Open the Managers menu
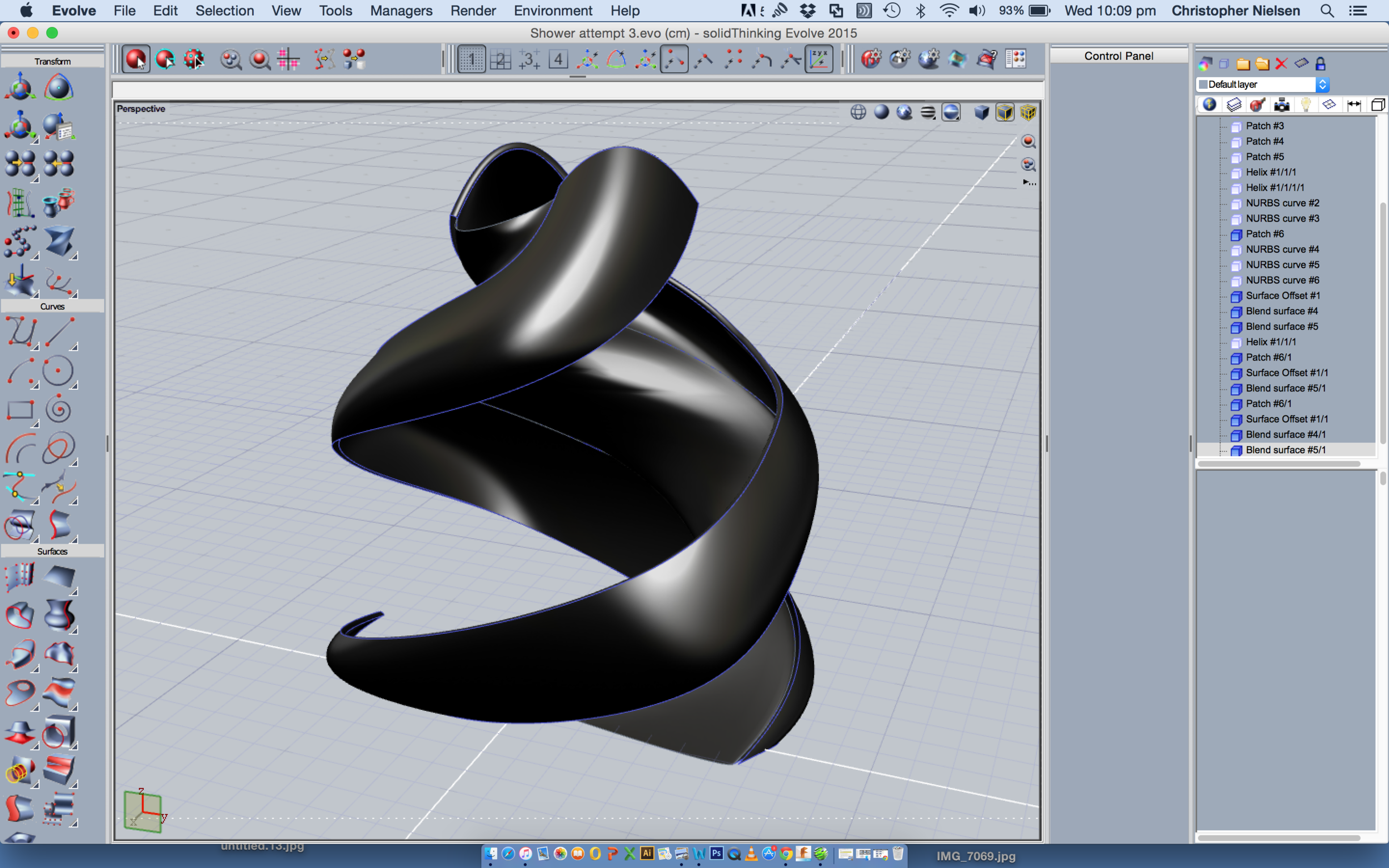Screen dimensions: 1389x868 tap(401, 11)
